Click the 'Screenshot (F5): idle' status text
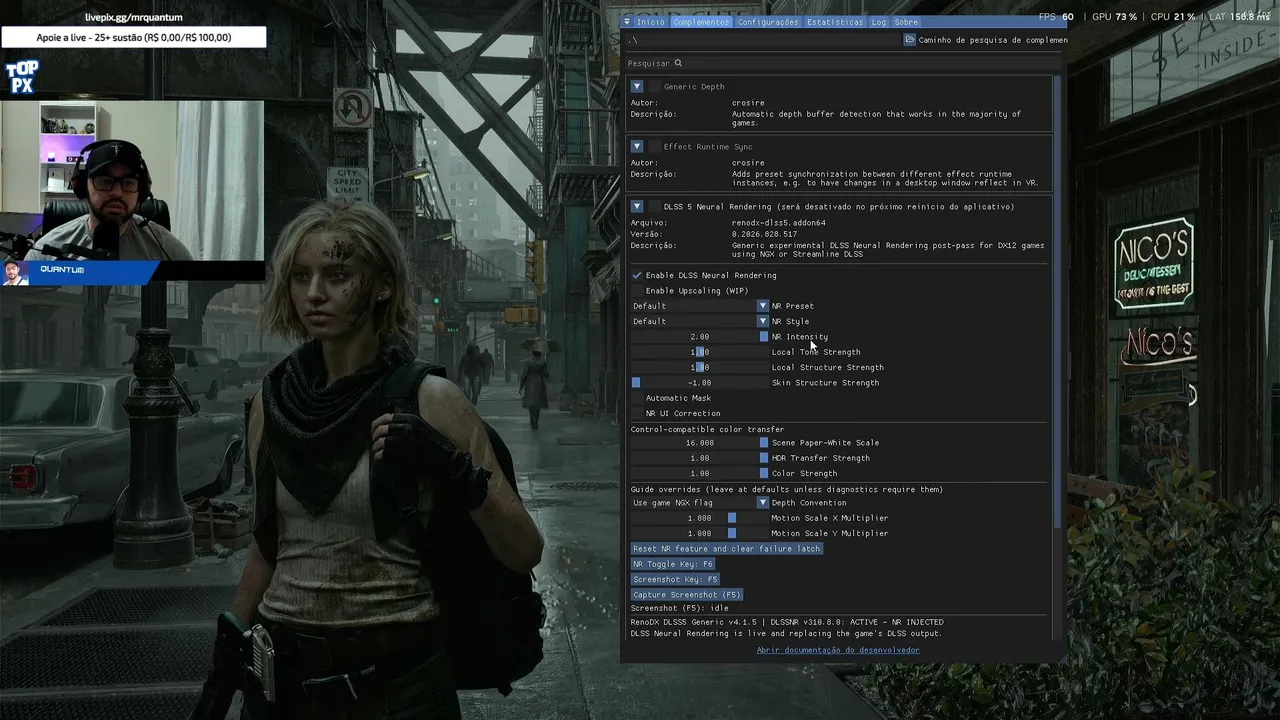Screen dimensions: 1280x720 coord(679,608)
